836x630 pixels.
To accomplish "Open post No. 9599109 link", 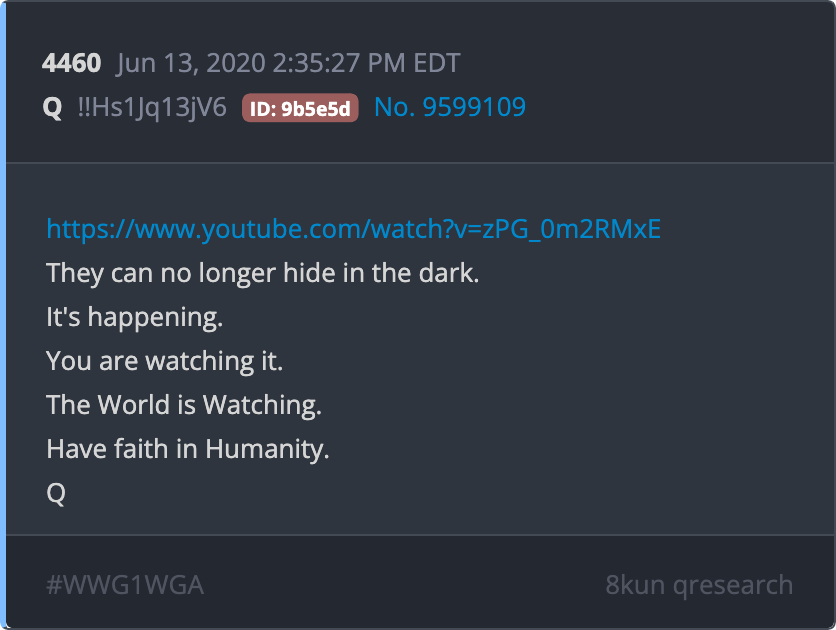I will (450, 107).
